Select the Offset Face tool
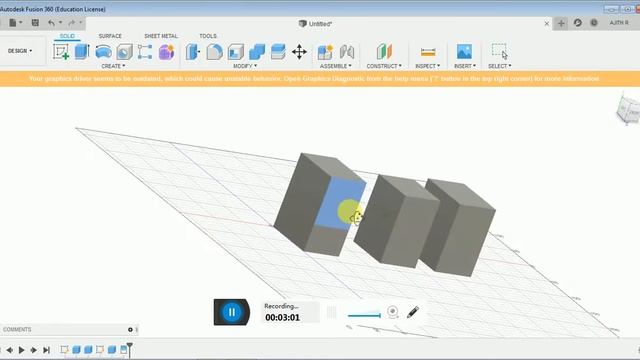This screenshot has height=360, width=640. pos(278,52)
